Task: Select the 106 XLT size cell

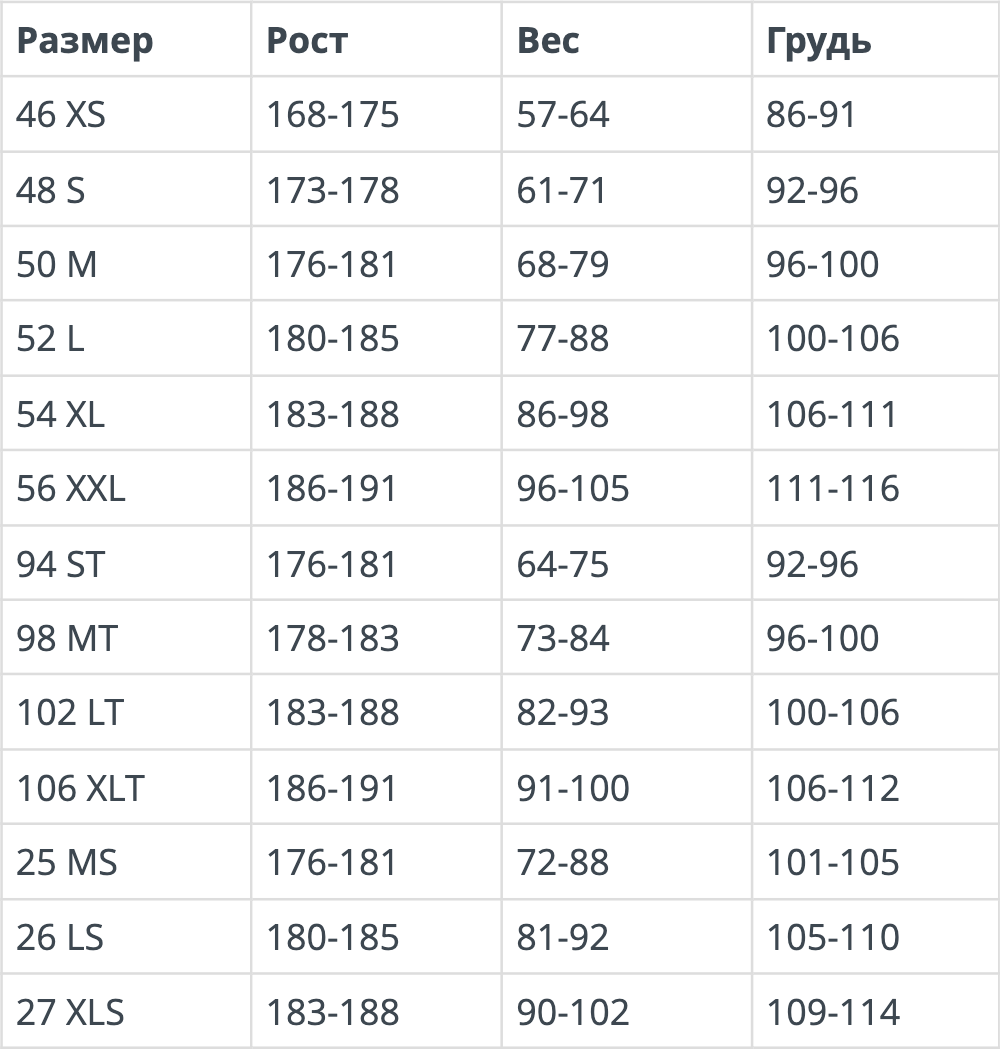Action: tap(80, 788)
